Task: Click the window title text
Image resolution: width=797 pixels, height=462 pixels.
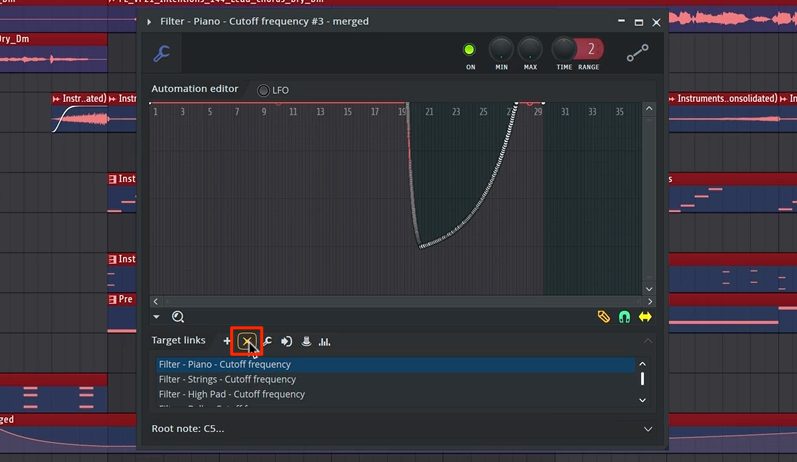Action: coord(264,21)
